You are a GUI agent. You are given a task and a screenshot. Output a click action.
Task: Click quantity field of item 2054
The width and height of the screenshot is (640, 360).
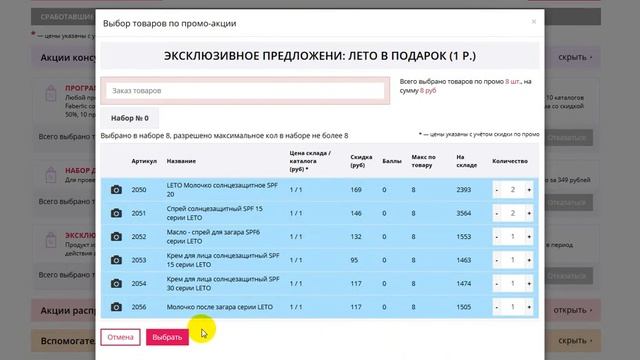[x=513, y=283]
